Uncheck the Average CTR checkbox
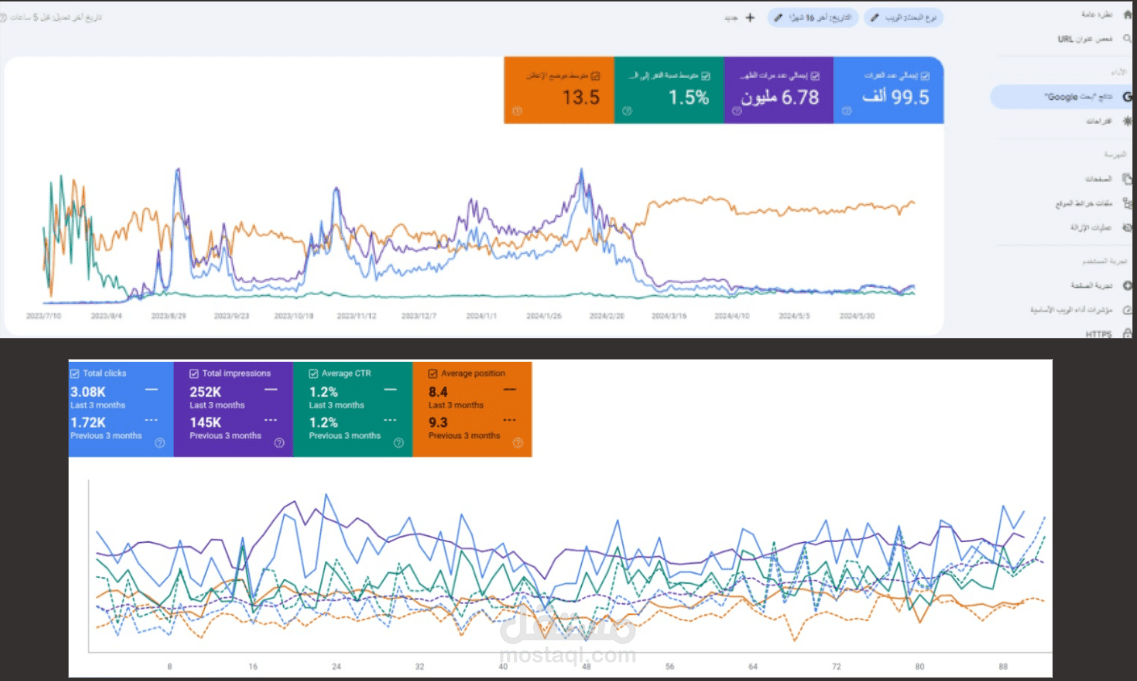Viewport: 1137px width, 681px height. click(x=313, y=373)
